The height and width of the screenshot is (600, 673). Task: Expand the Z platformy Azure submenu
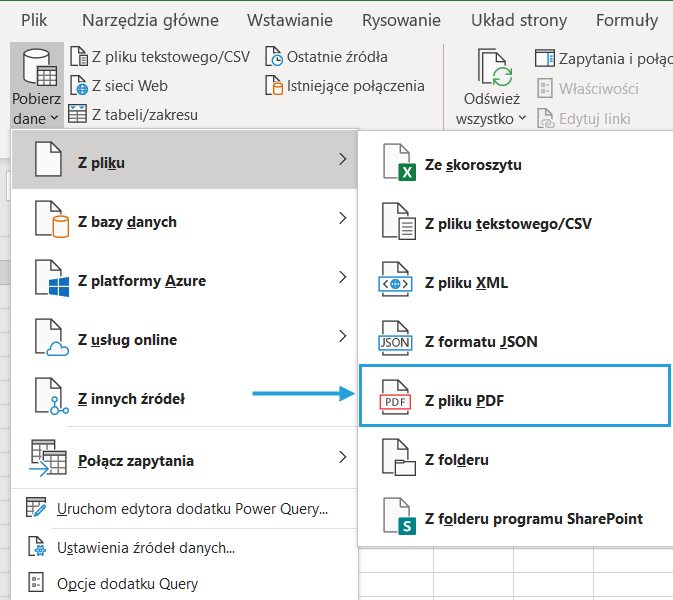coord(342,278)
